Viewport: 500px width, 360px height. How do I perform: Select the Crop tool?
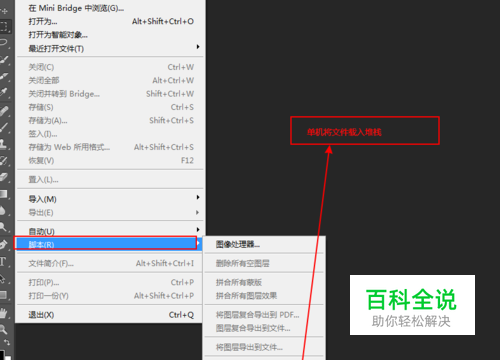point(4,76)
